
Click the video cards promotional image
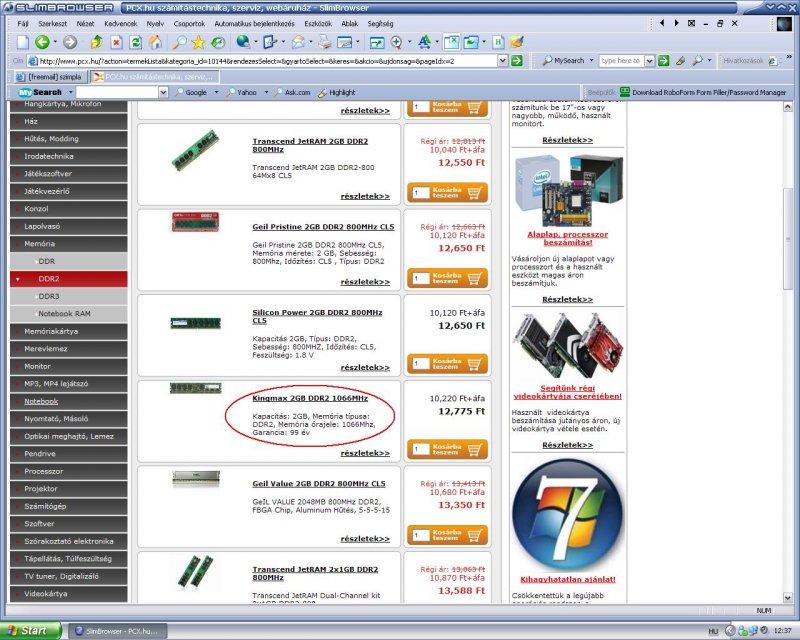(567, 346)
